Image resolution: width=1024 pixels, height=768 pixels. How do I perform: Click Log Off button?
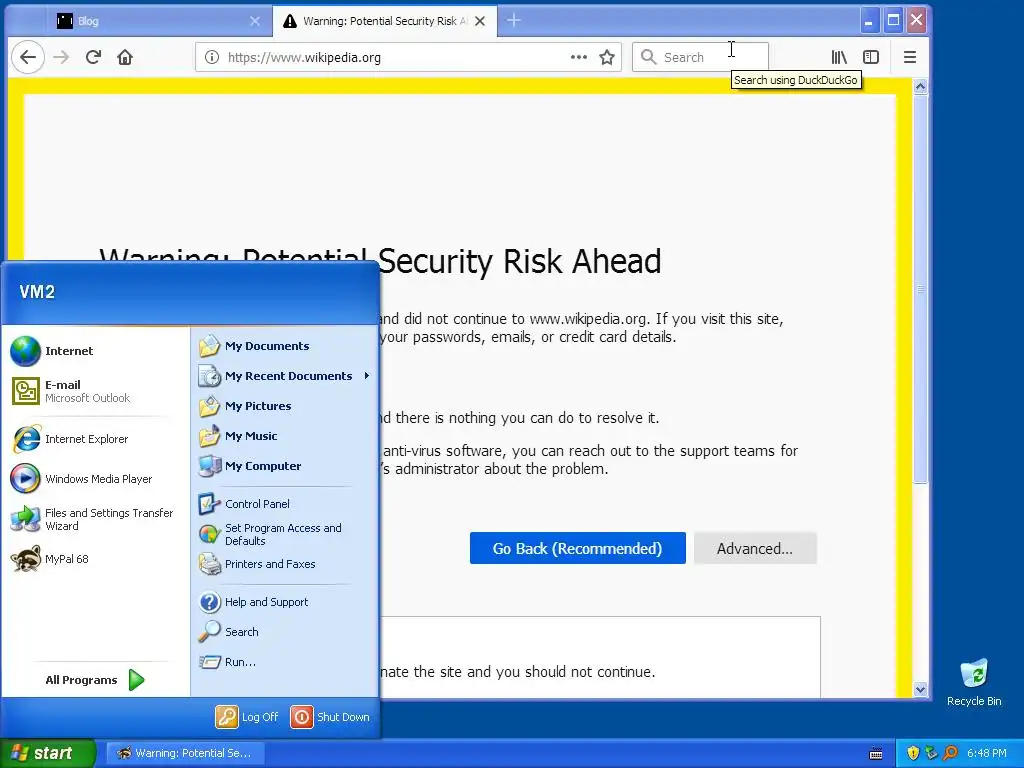[248, 717]
